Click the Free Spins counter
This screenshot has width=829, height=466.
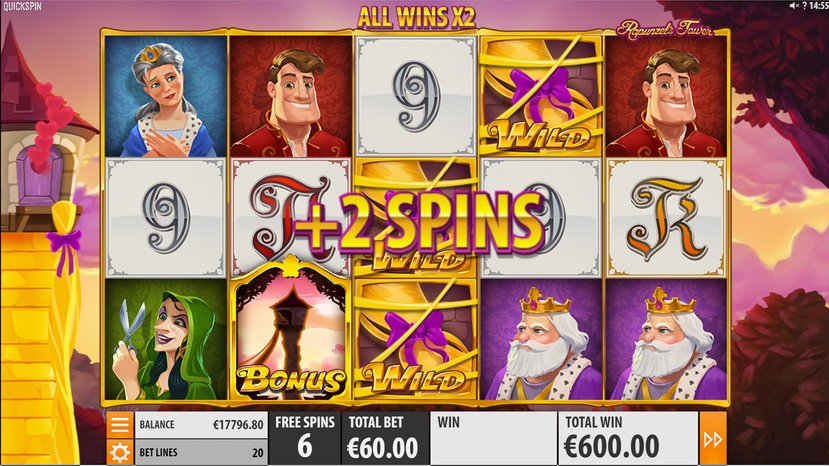click(x=305, y=438)
